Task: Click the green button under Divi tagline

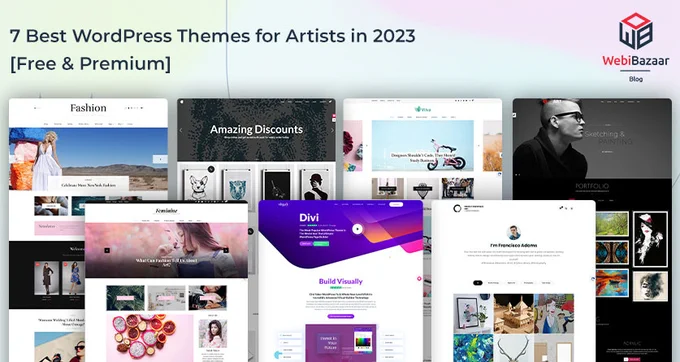Action: tap(321, 244)
